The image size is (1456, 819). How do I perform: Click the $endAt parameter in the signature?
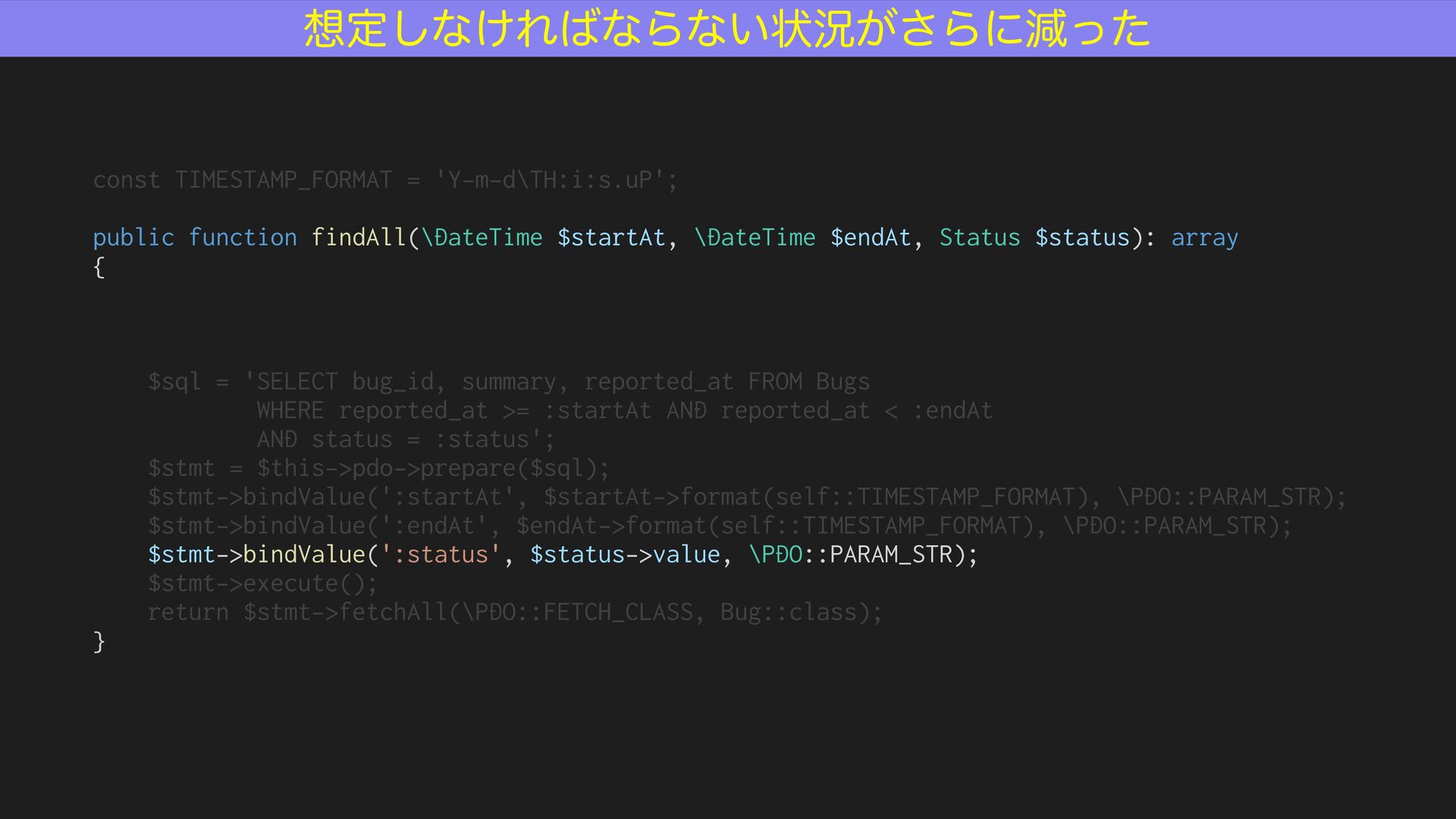(x=870, y=238)
